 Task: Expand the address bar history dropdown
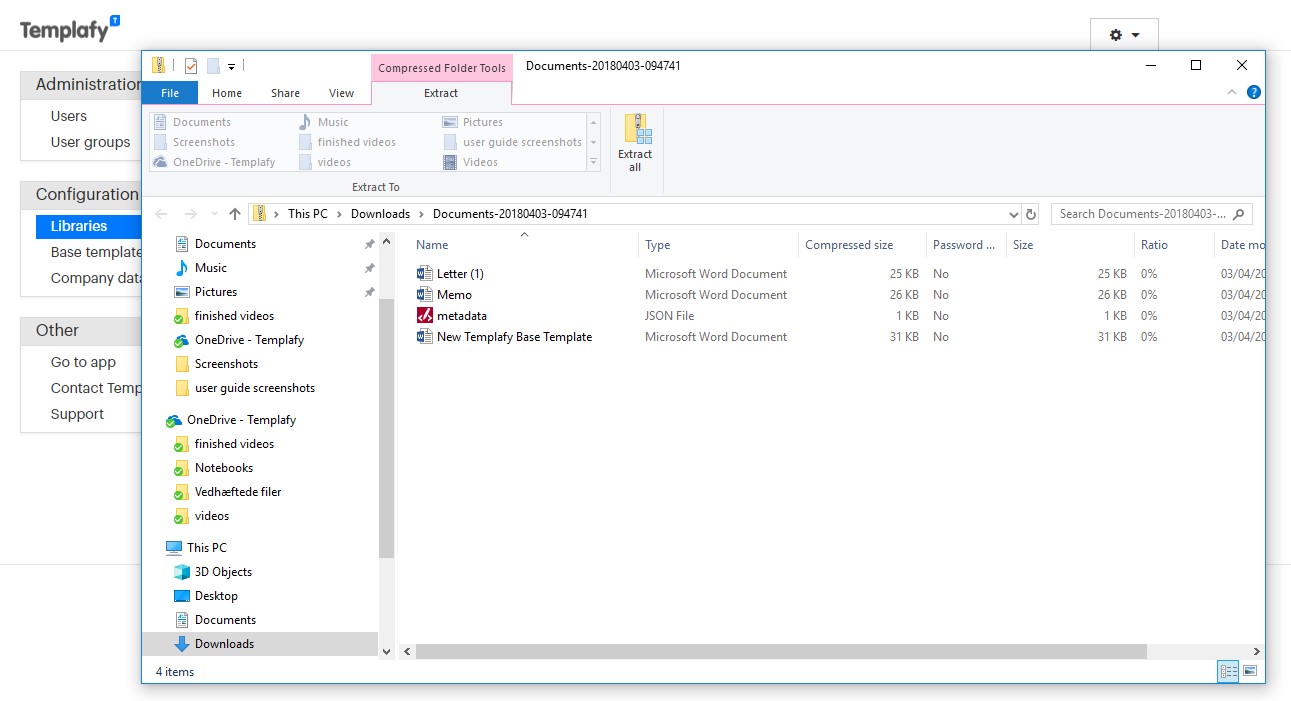click(x=1013, y=213)
